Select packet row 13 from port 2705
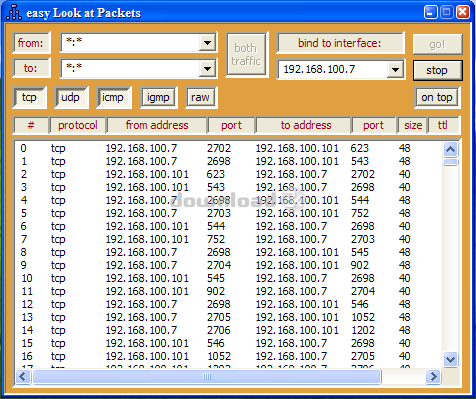Image resolution: width=476 pixels, height=399 pixels. (229, 317)
